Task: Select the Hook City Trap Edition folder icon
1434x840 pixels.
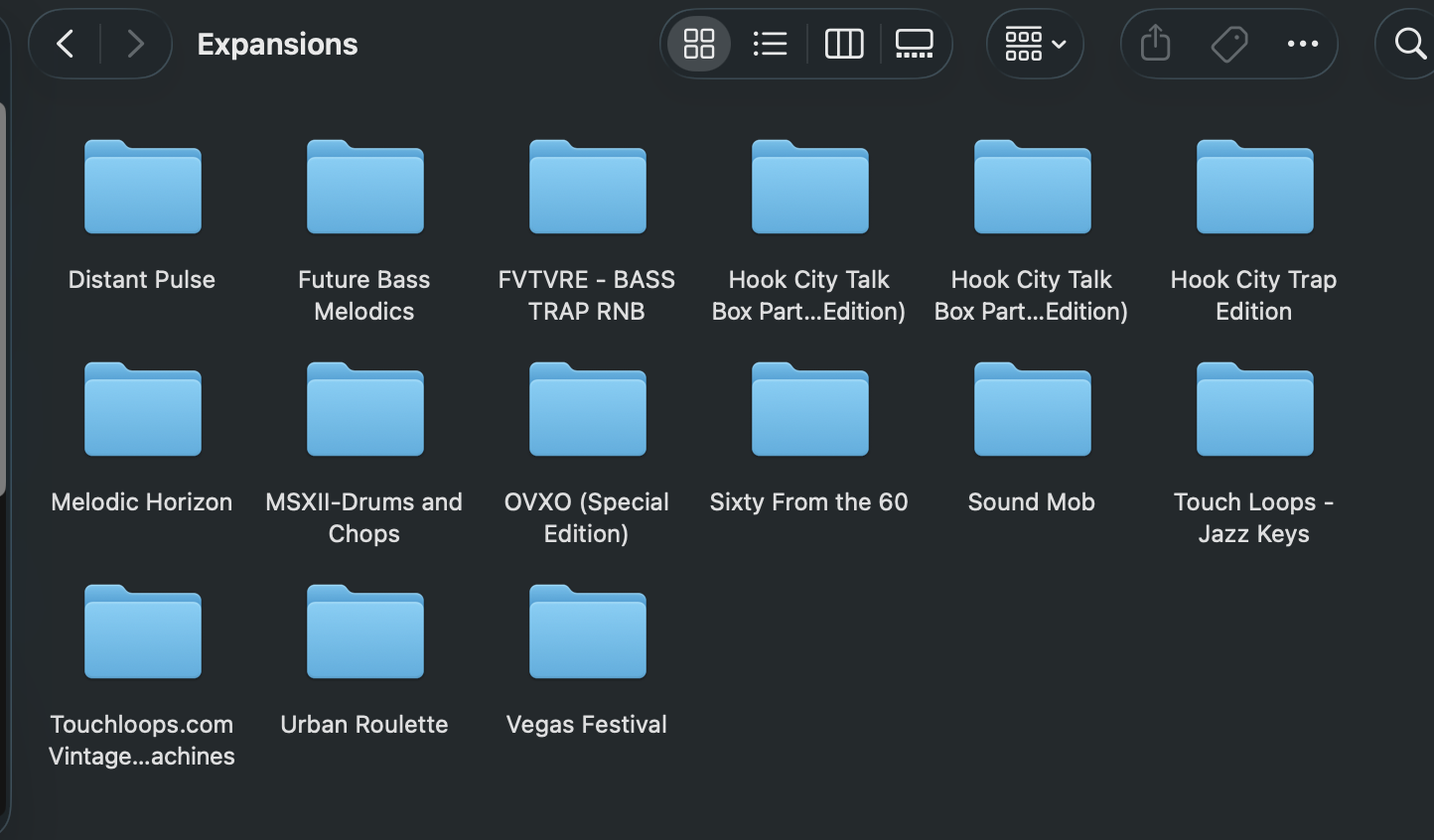Action: pos(1255,187)
